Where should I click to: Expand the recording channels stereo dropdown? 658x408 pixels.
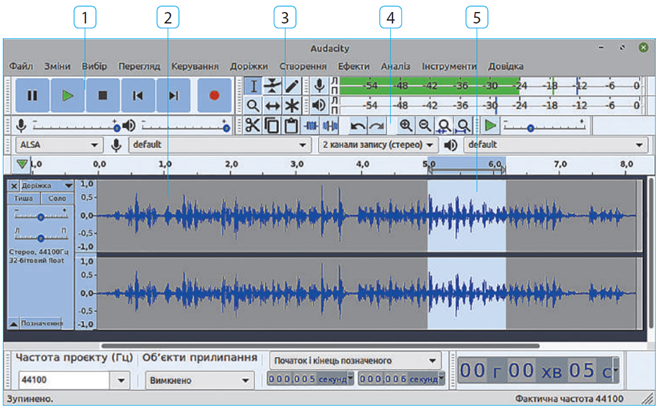(377, 144)
